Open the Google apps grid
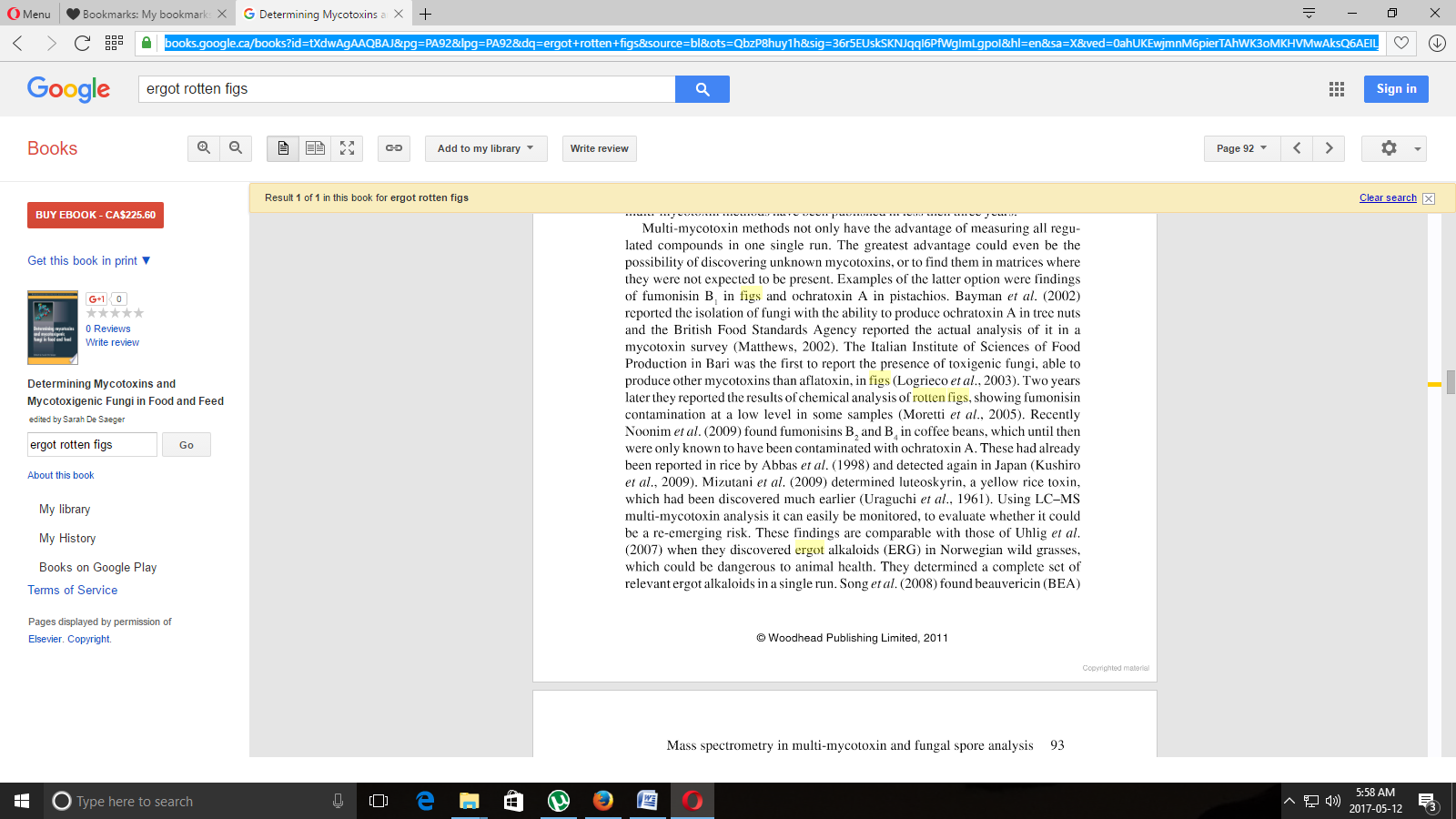Image resolution: width=1456 pixels, height=819 pixels. pos(1336,89)
